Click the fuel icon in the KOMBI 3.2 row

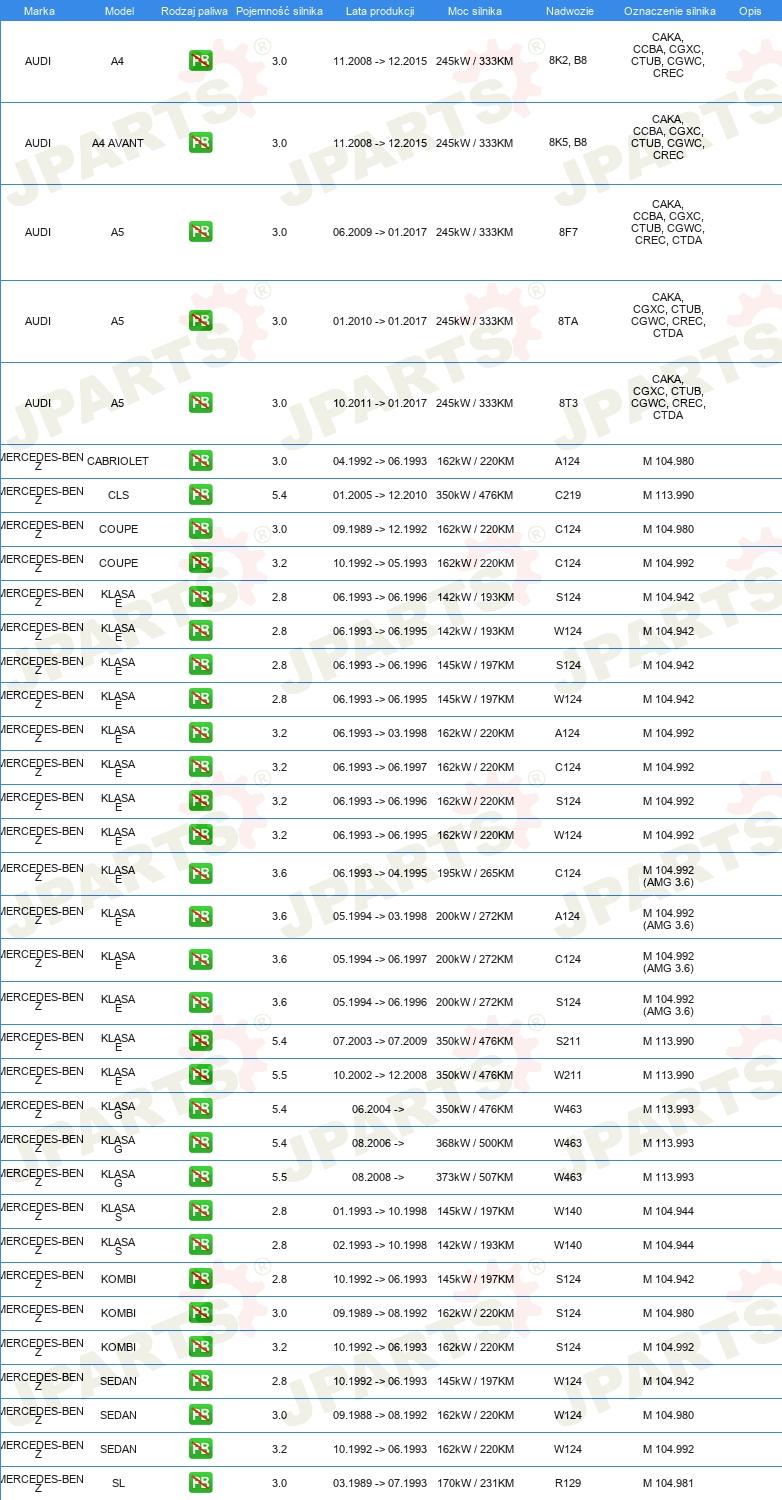click(200, 1347)
